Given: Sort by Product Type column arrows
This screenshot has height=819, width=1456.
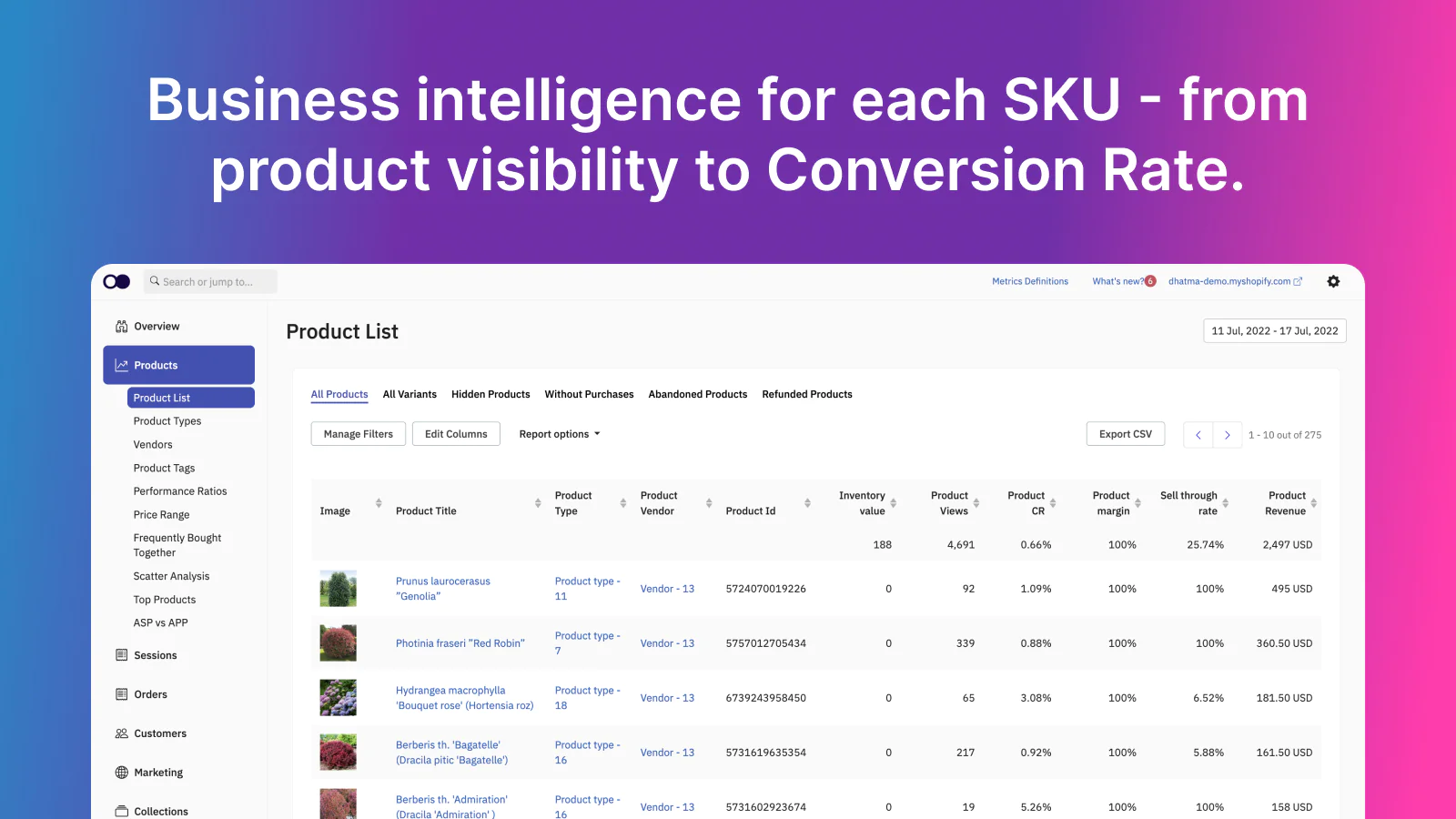Looking at the screenshot, I should 623,503.
